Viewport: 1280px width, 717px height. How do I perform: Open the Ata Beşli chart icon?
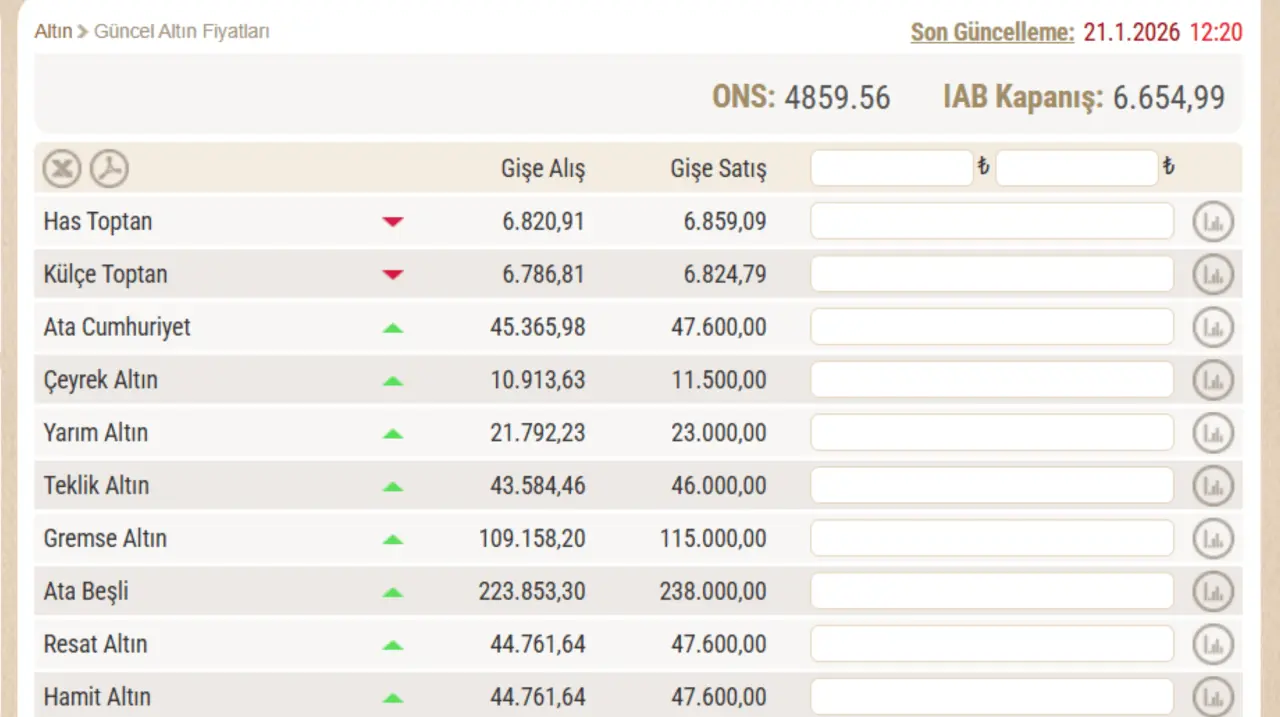coord(1213,592)
